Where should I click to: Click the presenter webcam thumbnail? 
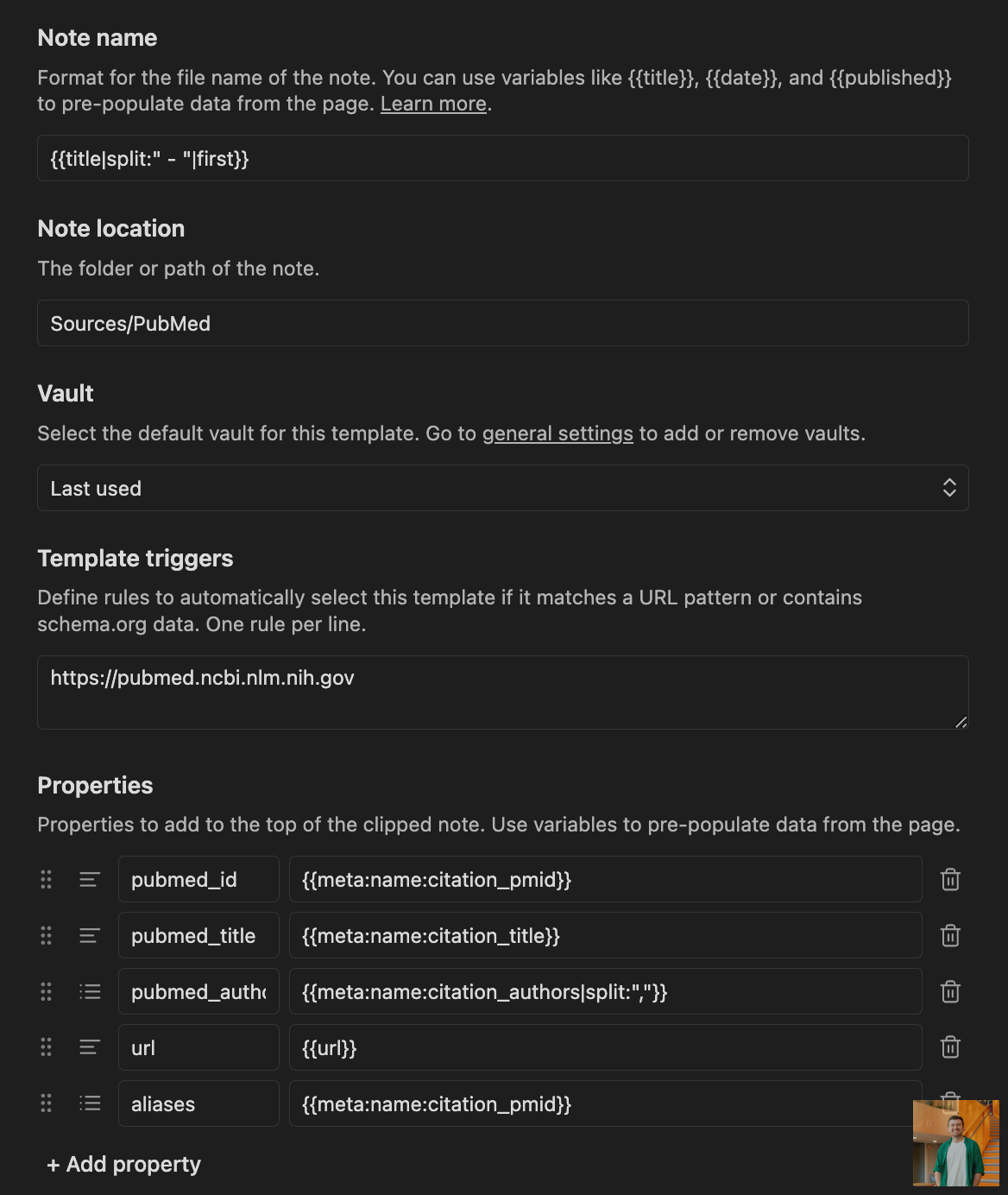pos(955,1143)
